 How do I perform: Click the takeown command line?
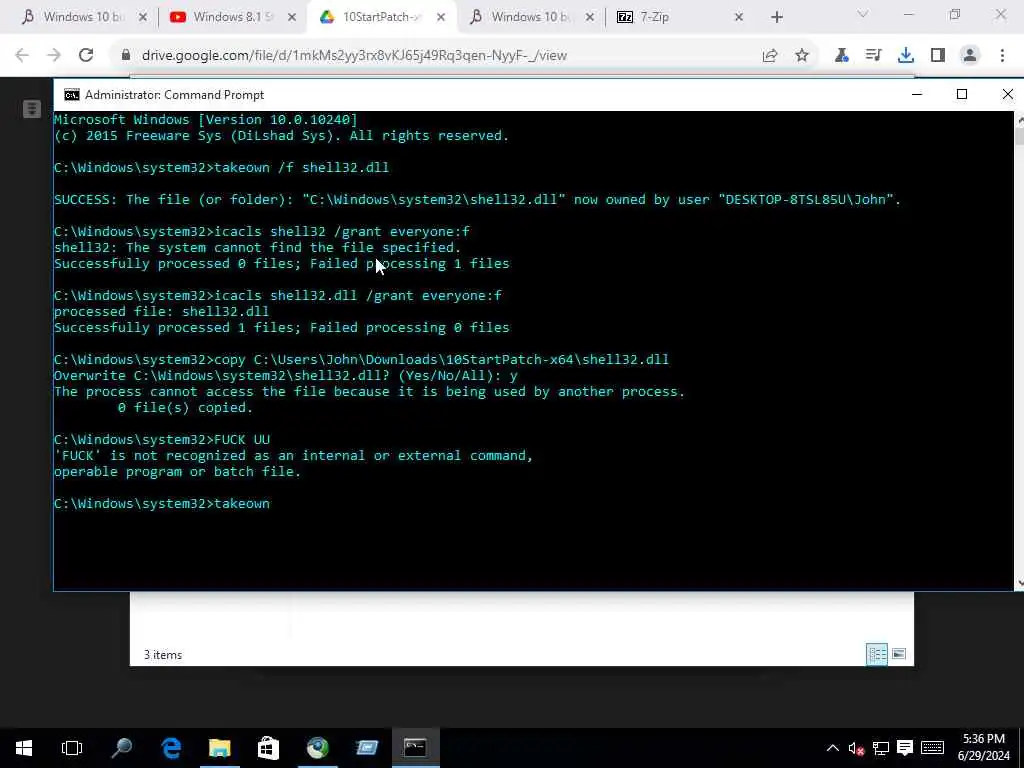point(161,504)
